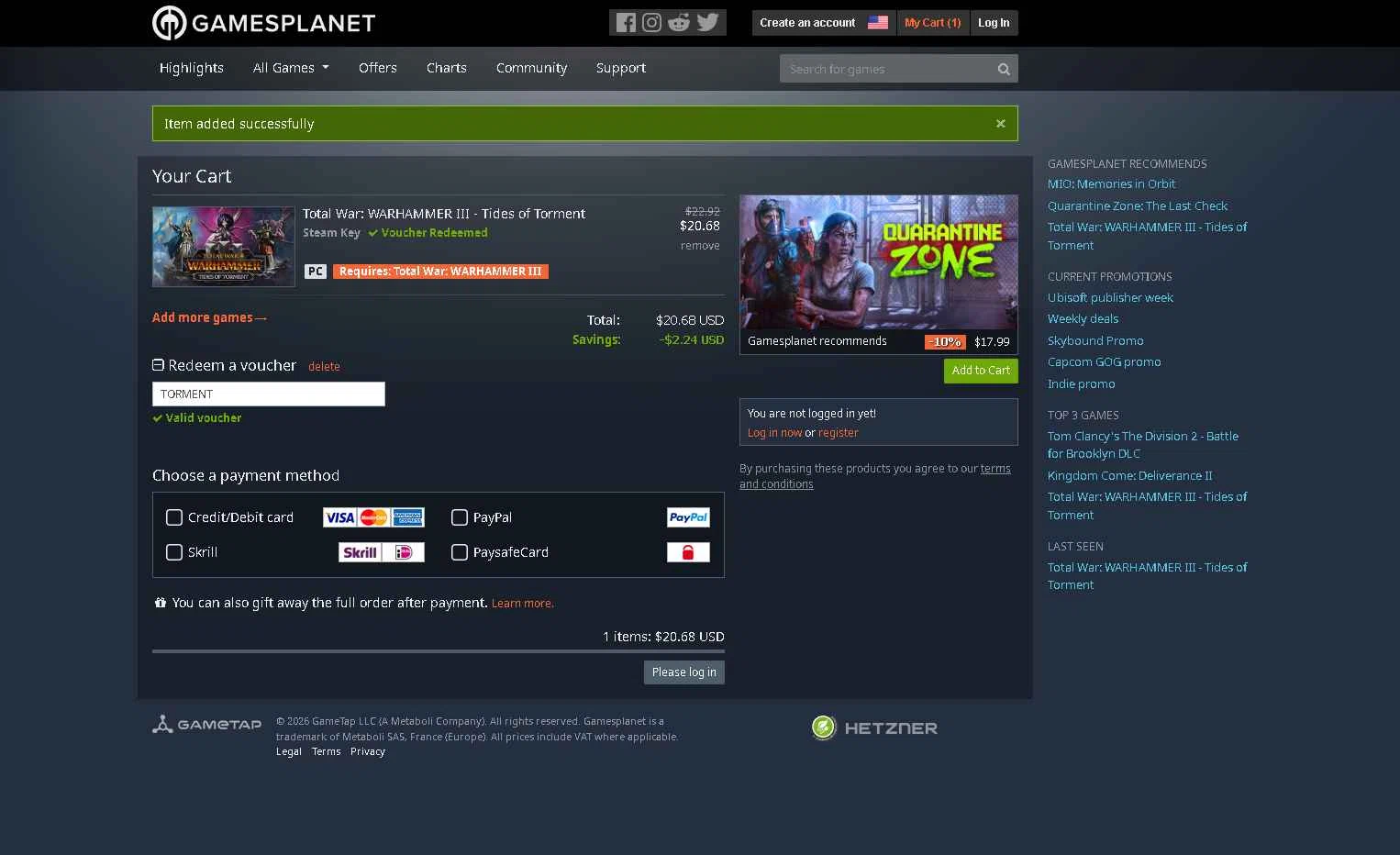This screenshot has width=1400, height=855.
Task: Open Gamesplanet Twitter icon
Action: click(x=707, y=23)
